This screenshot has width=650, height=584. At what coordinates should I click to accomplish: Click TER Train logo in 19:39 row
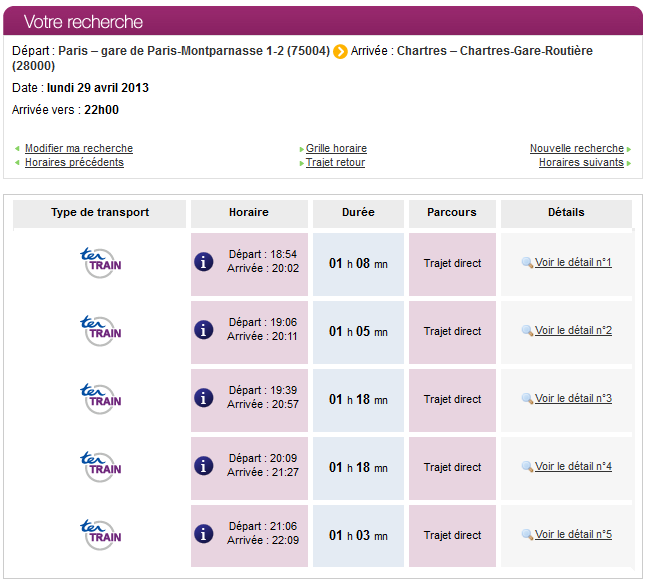(x=100, y=399)
